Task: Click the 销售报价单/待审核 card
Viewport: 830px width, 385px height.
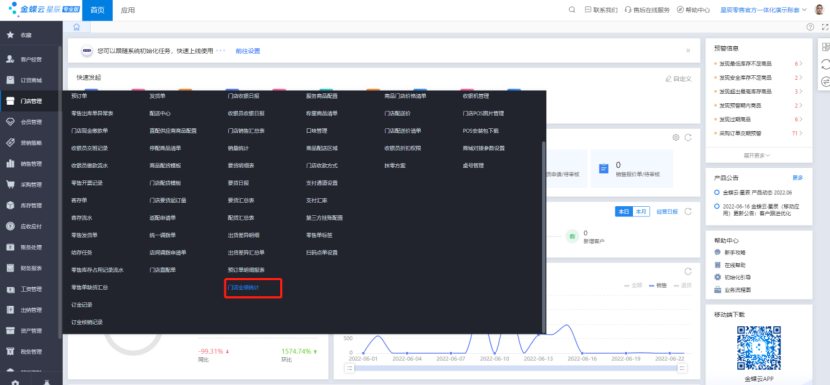Action: tap(631, 168)
